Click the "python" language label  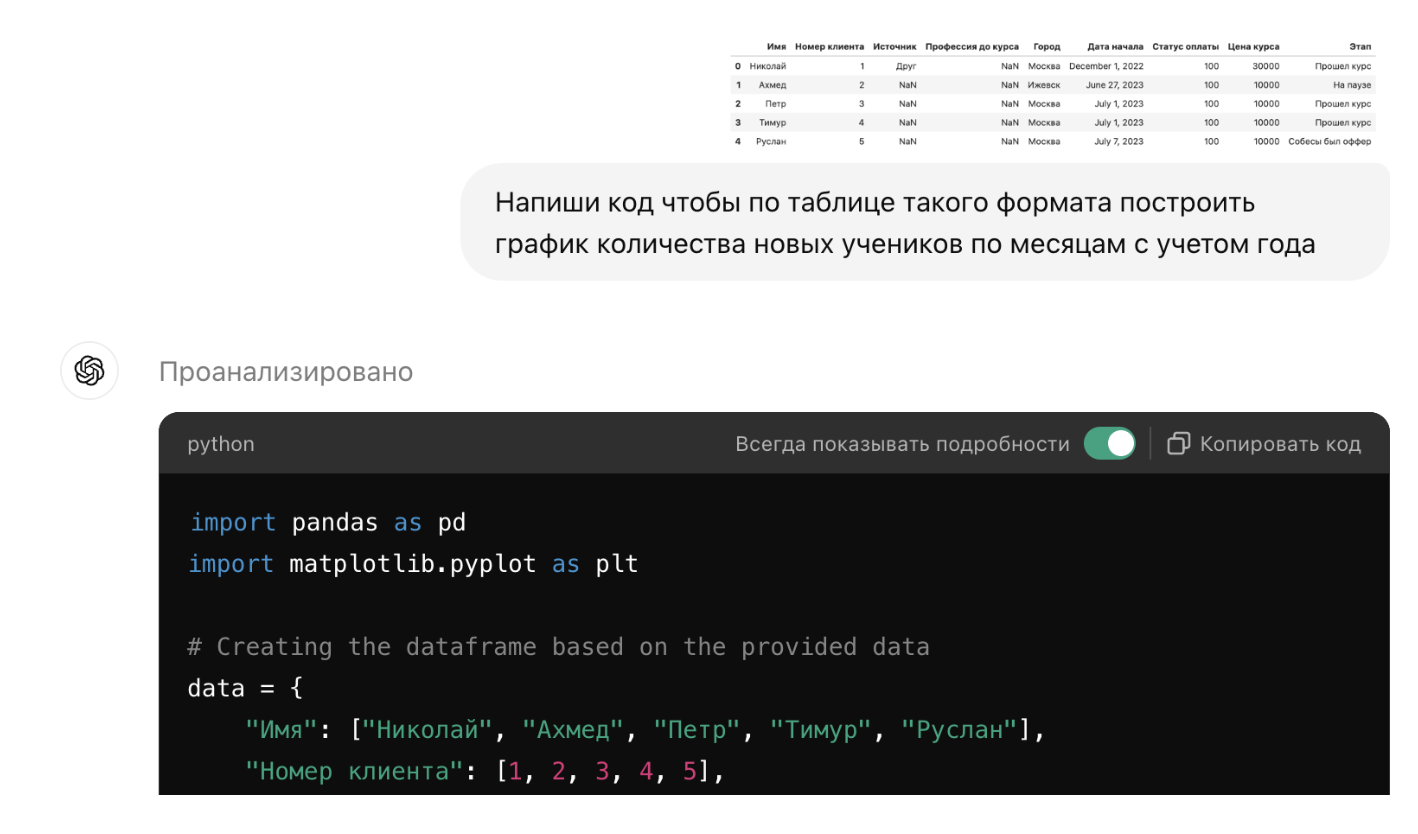[221, 444]
